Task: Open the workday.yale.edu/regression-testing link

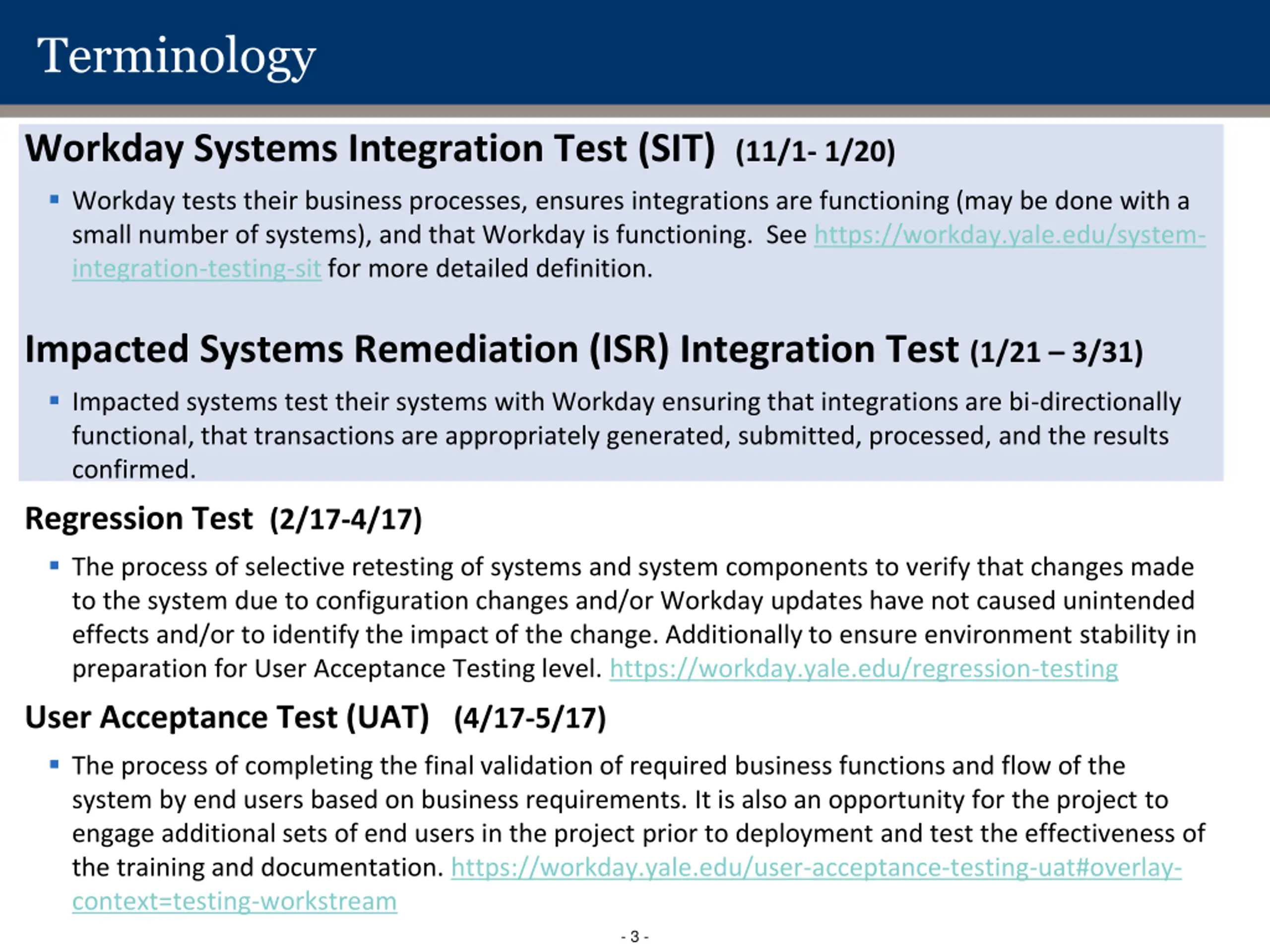Action: 864,668
